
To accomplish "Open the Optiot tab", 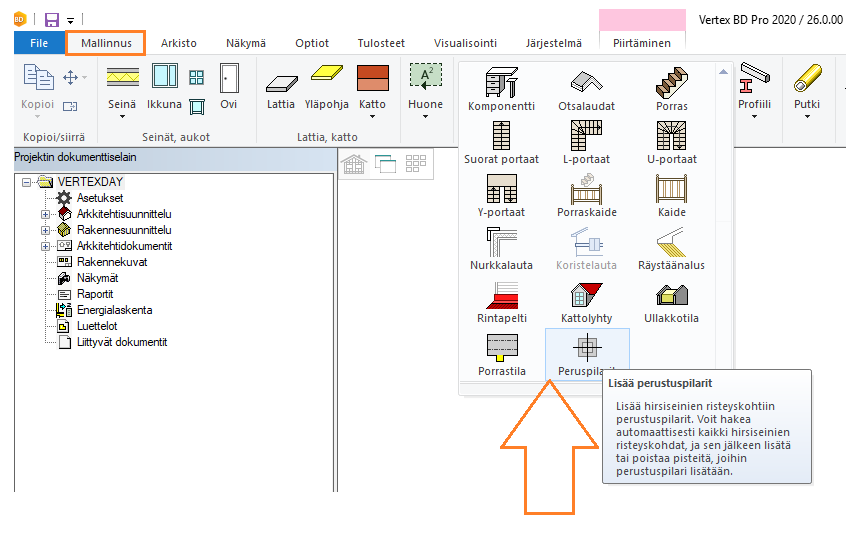I will click(312, 43).
